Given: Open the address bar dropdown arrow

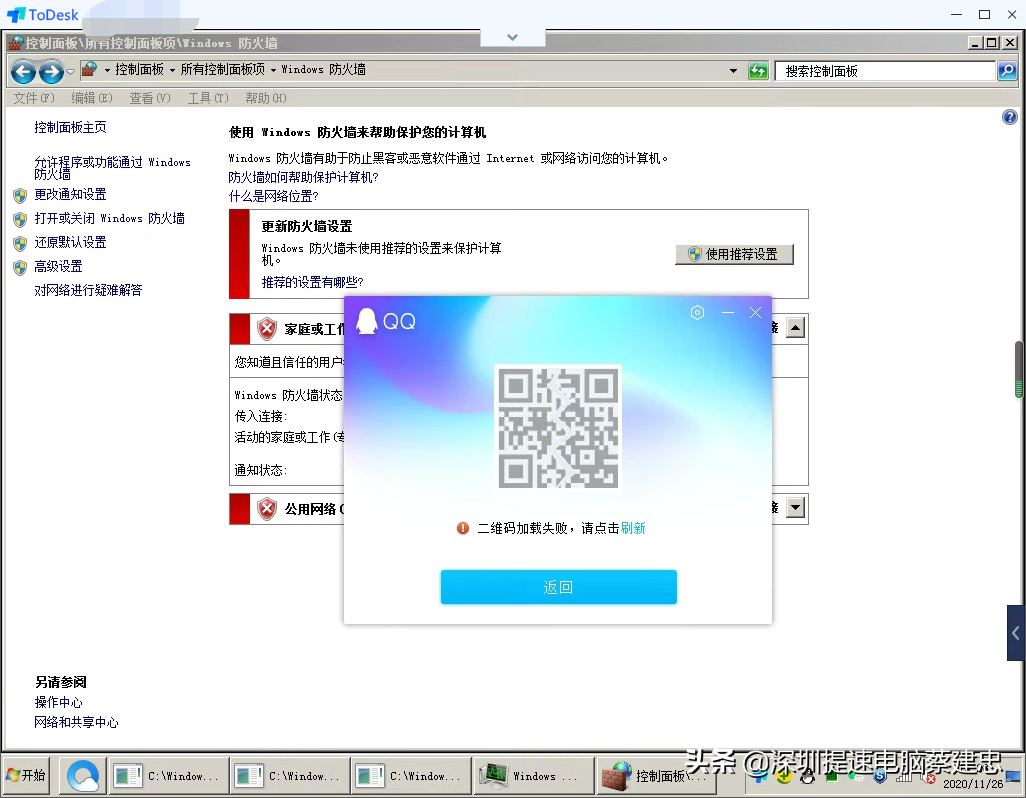Looking at the screenshot, I should click(733, 70).
